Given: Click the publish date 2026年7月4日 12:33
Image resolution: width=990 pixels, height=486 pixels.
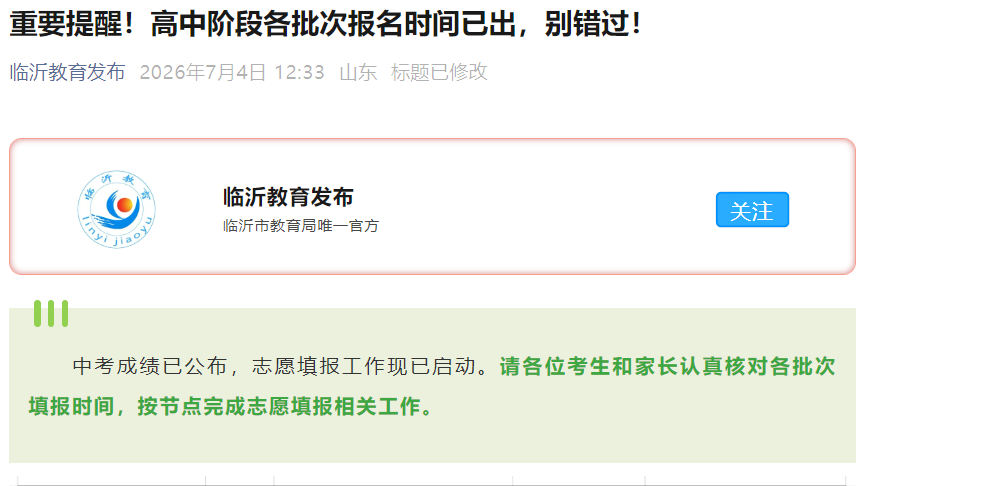Looking at the screenshot, I should pyautogui.click(x=232, y=72).
